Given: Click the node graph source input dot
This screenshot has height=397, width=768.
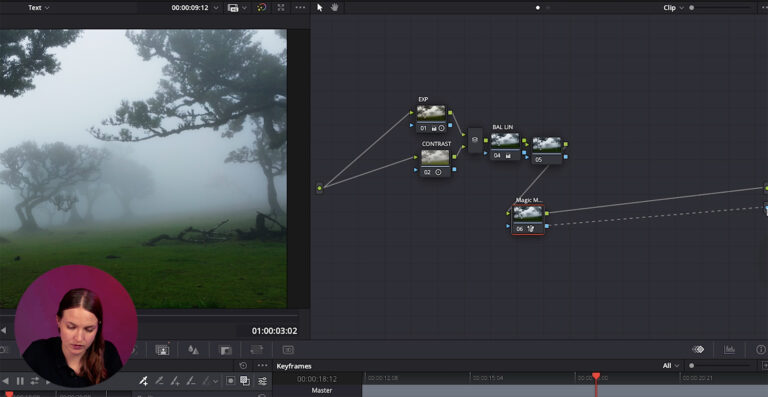Looking at the screenshot, I should click(x=319, y=188).
